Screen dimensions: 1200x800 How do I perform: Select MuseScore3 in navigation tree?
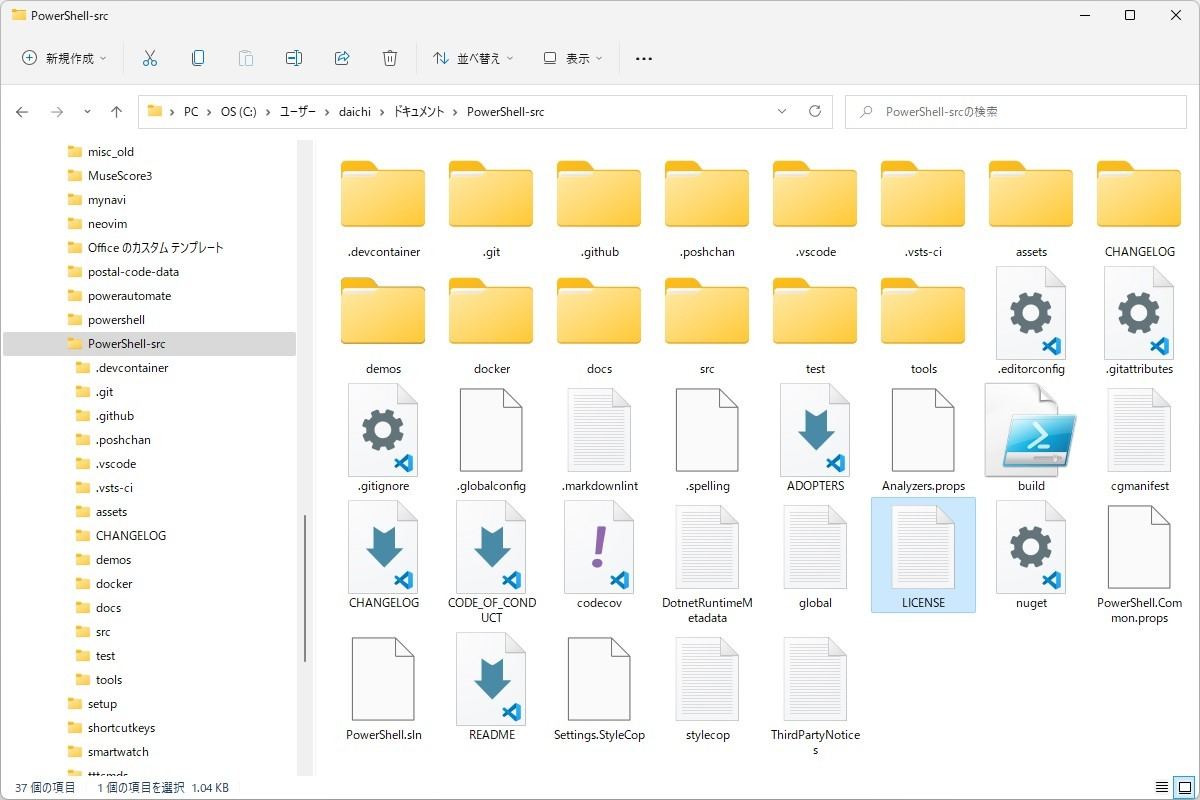click(x=119, y=176)
